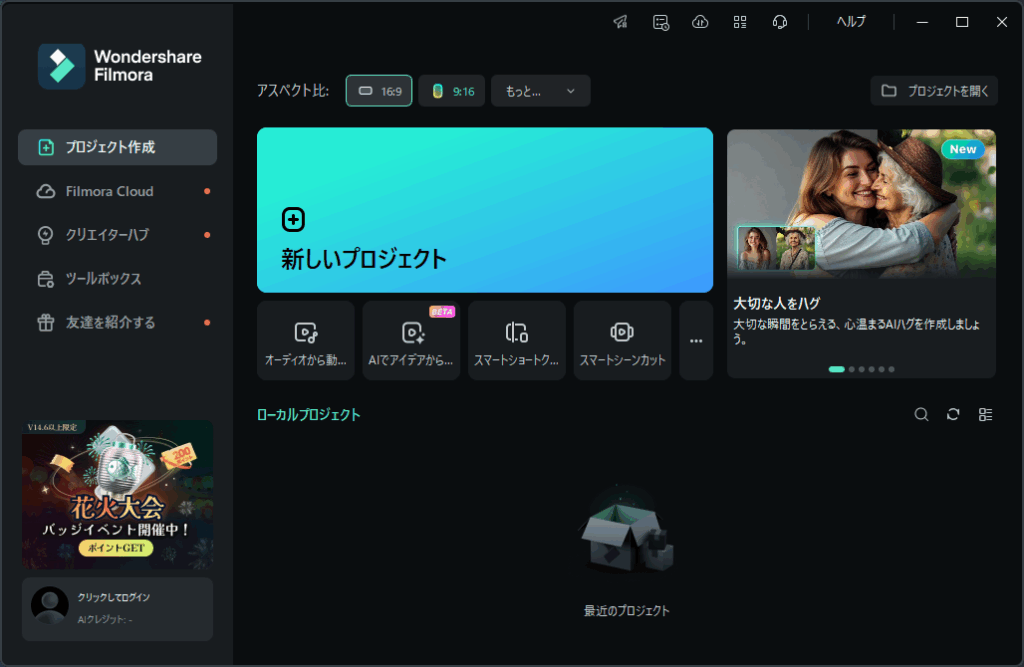The width and height of the screenshot is (1024, 667).
Task: Refresh the local projects list
Action: click(x=953, y=415)
